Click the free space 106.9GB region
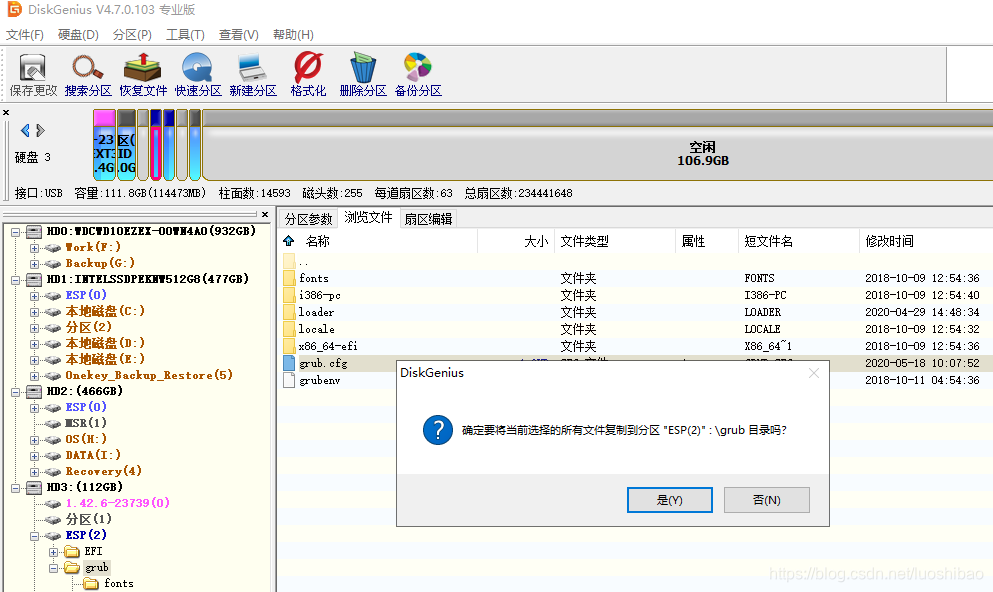Image resolution: width=993 pixels, height=592 pixels. pos(598,144)
